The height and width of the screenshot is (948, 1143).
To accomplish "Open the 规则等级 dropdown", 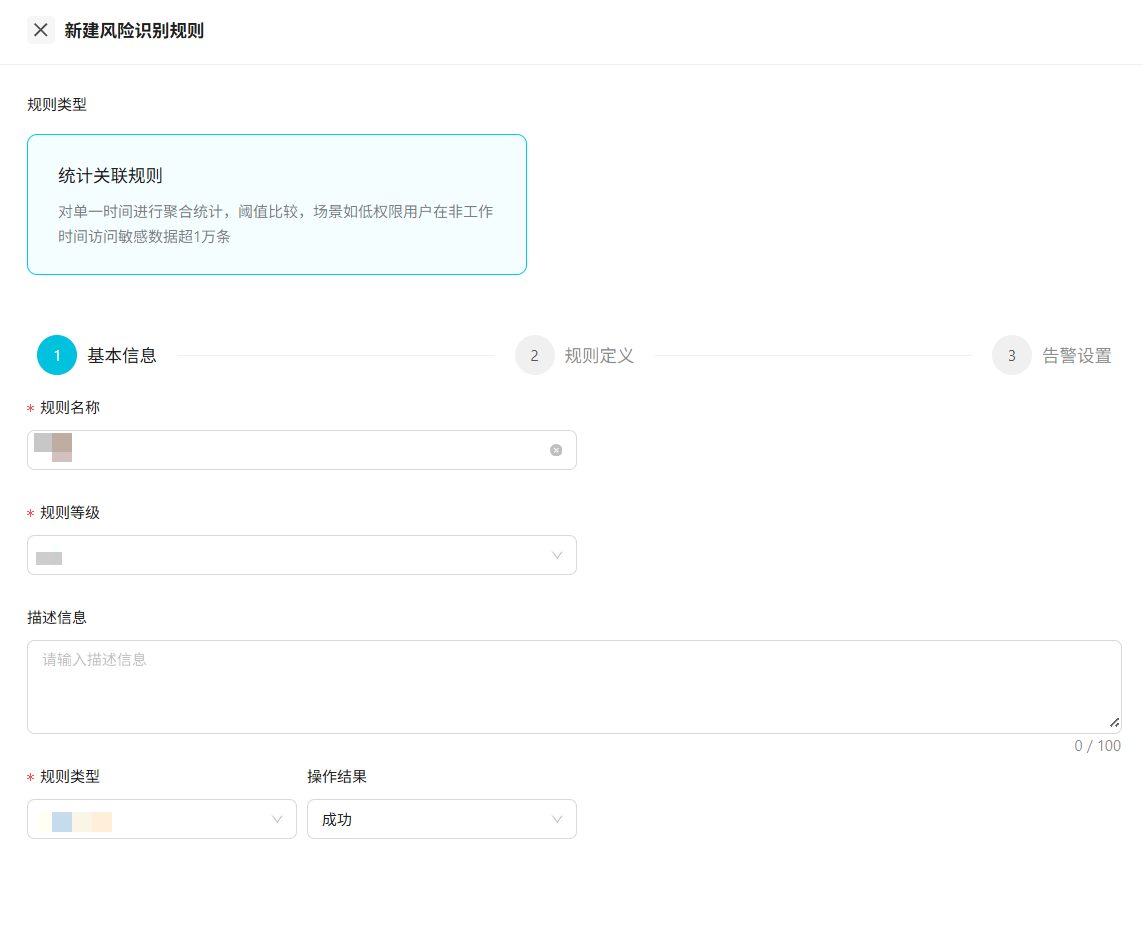I will [x=302, y=555].
